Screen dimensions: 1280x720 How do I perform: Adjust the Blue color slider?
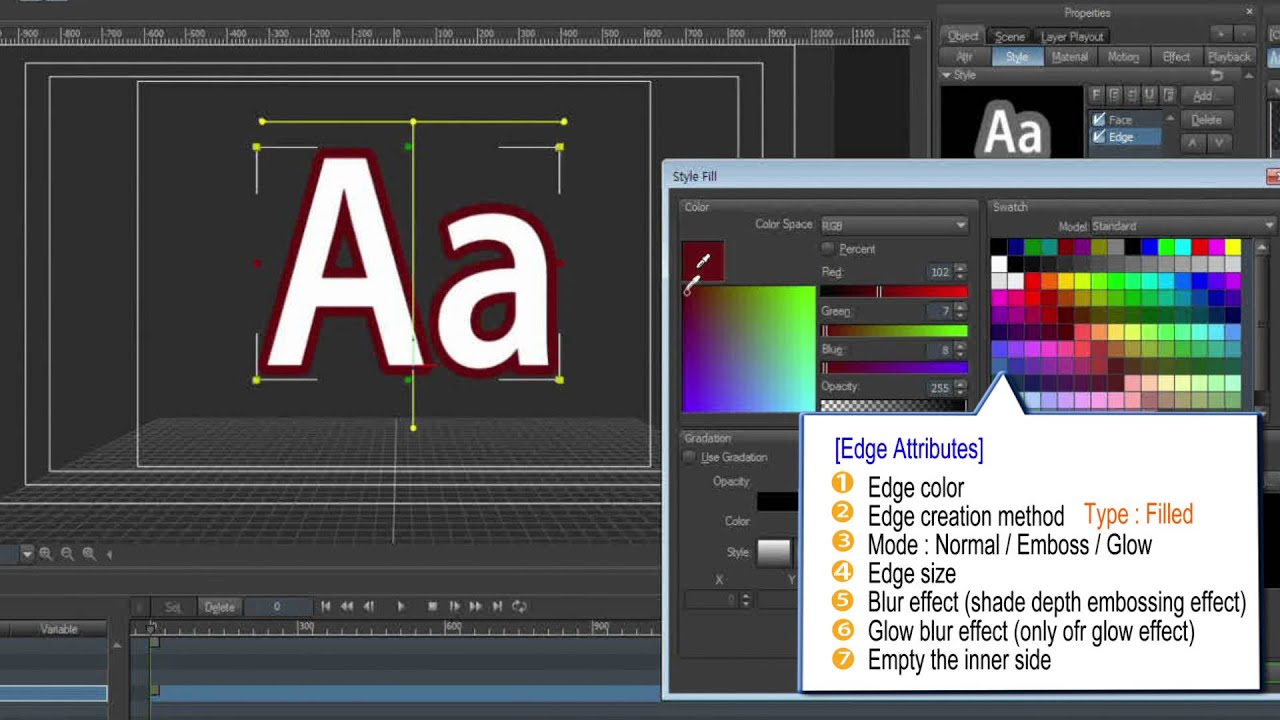[894, 367]
